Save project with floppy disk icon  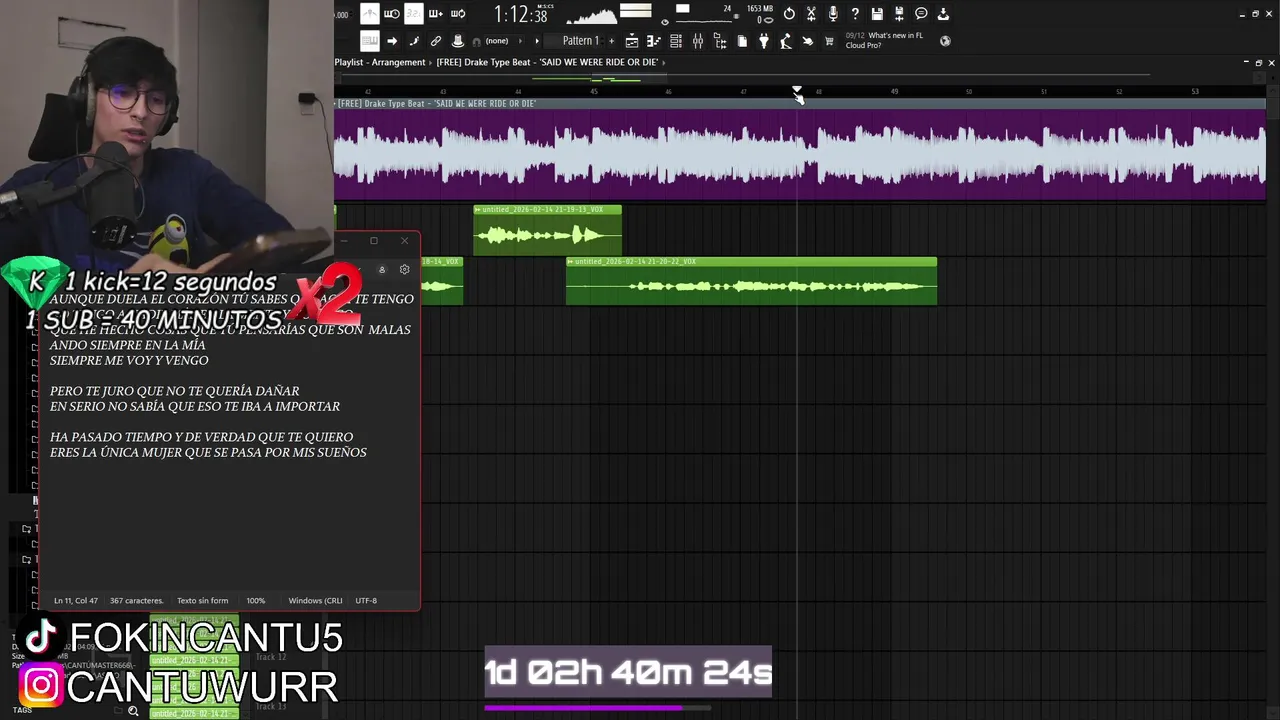point(877,14)
